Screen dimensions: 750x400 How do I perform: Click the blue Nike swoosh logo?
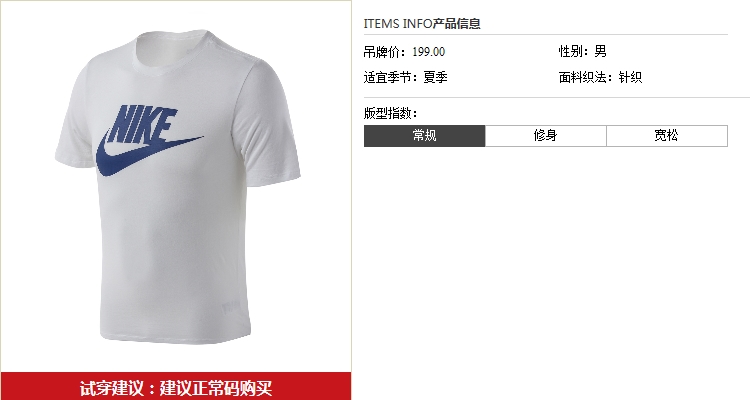(x=141, y=155)
